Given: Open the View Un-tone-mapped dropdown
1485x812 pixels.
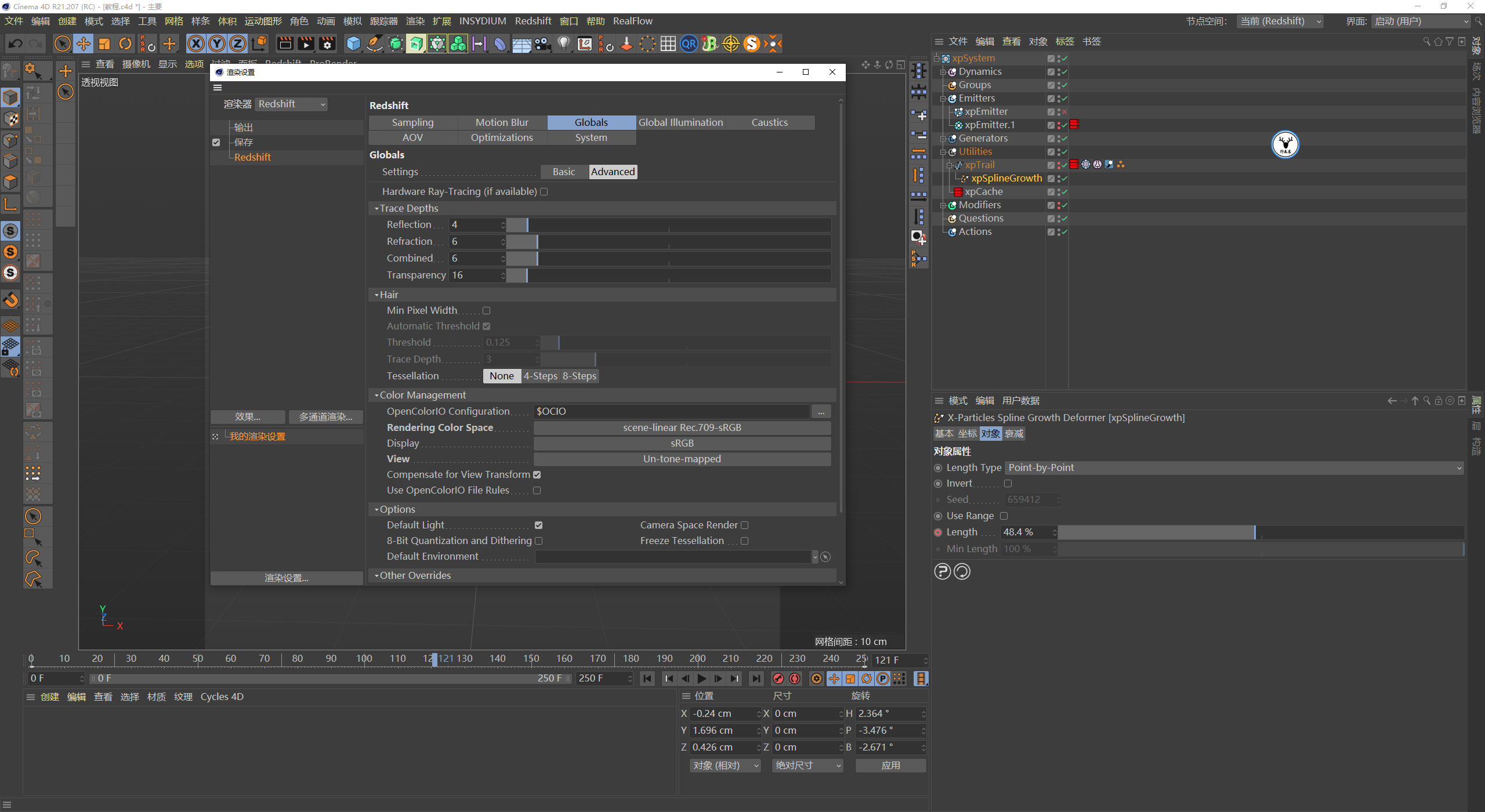Looking at the screenshot, I should click(x=682, y=459).
